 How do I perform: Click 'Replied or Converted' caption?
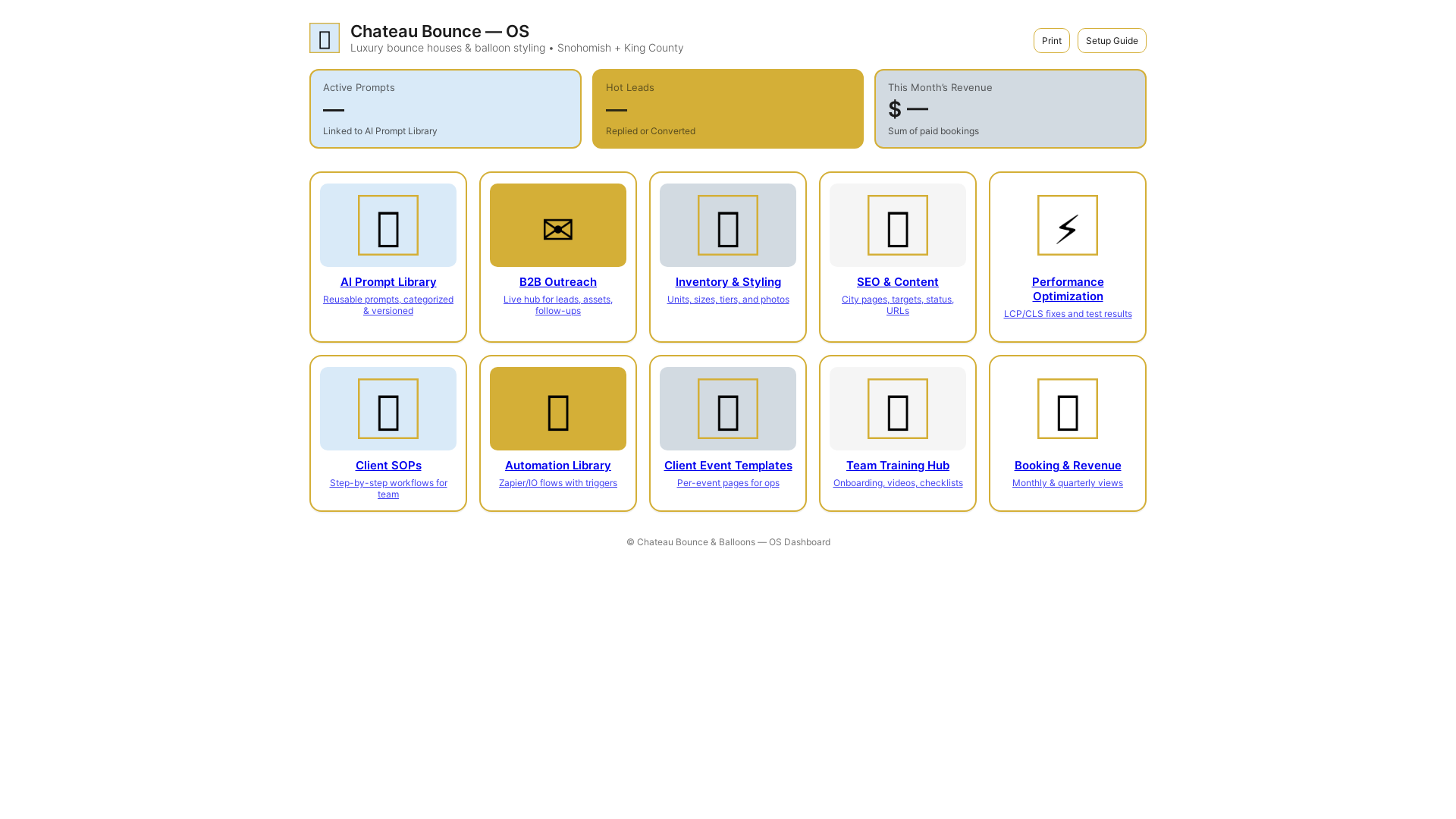651,131
